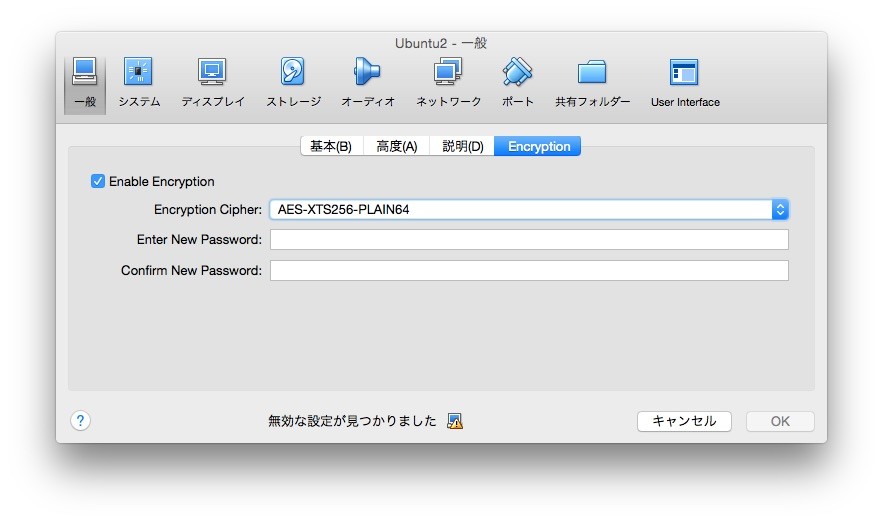Expand the Encryption Cipher dropdown
This screenshot has width=883, height=523.
(529, 209)
